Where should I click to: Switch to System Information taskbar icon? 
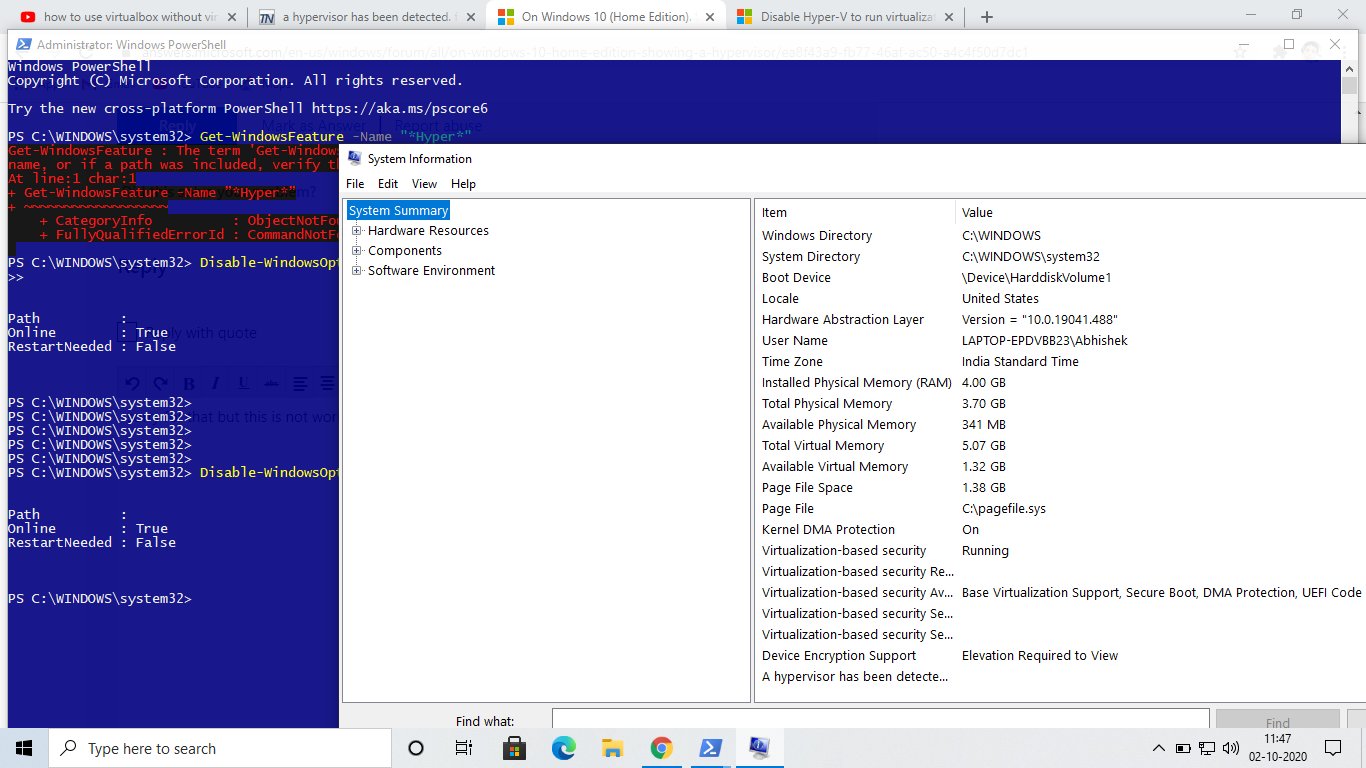(x=759, y=748)
